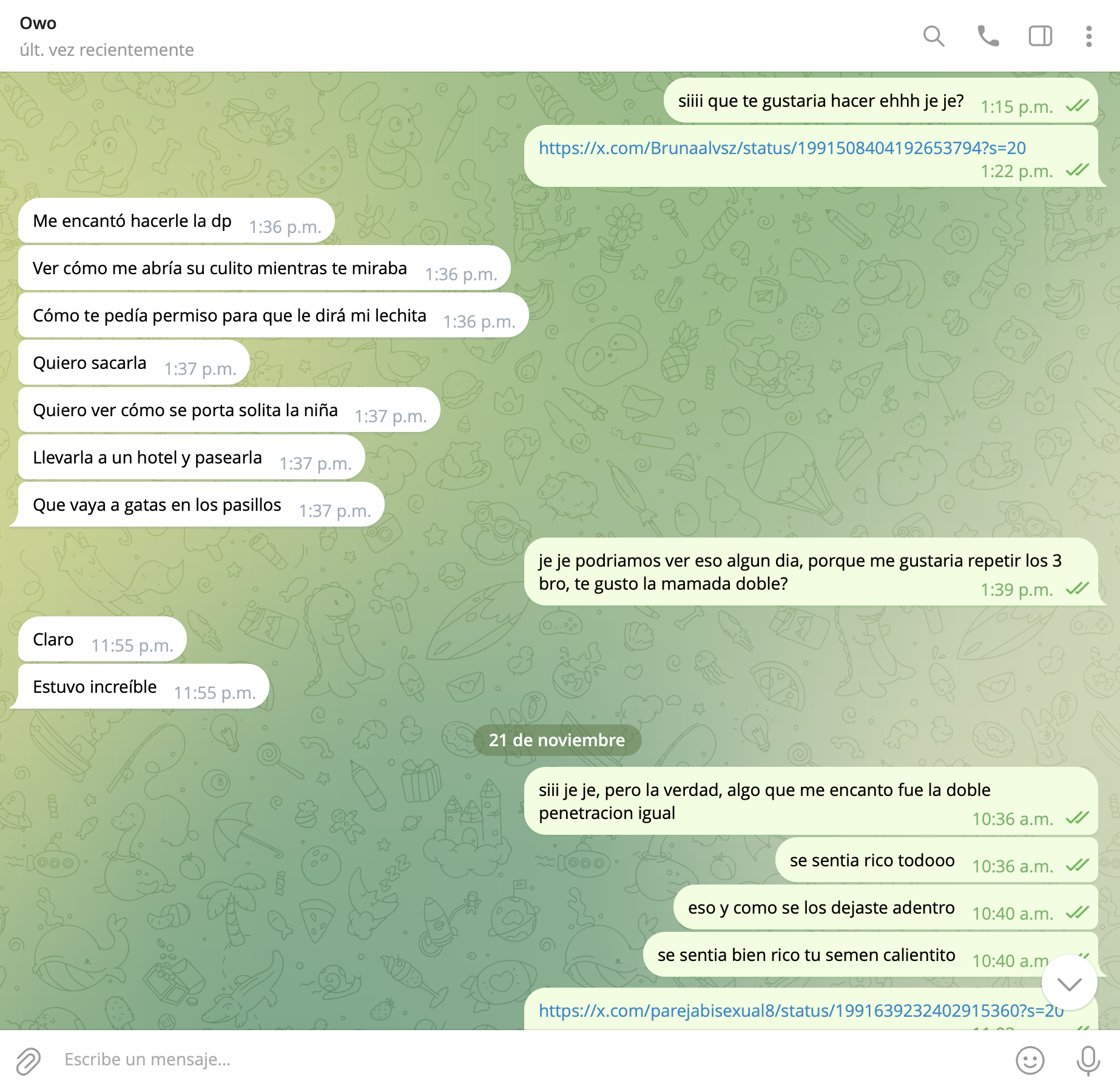This screenshot has width=1120, height=1092.
Task: Select the "Quiero sacarla" message bubble
Action: click(x=134, y=362)
